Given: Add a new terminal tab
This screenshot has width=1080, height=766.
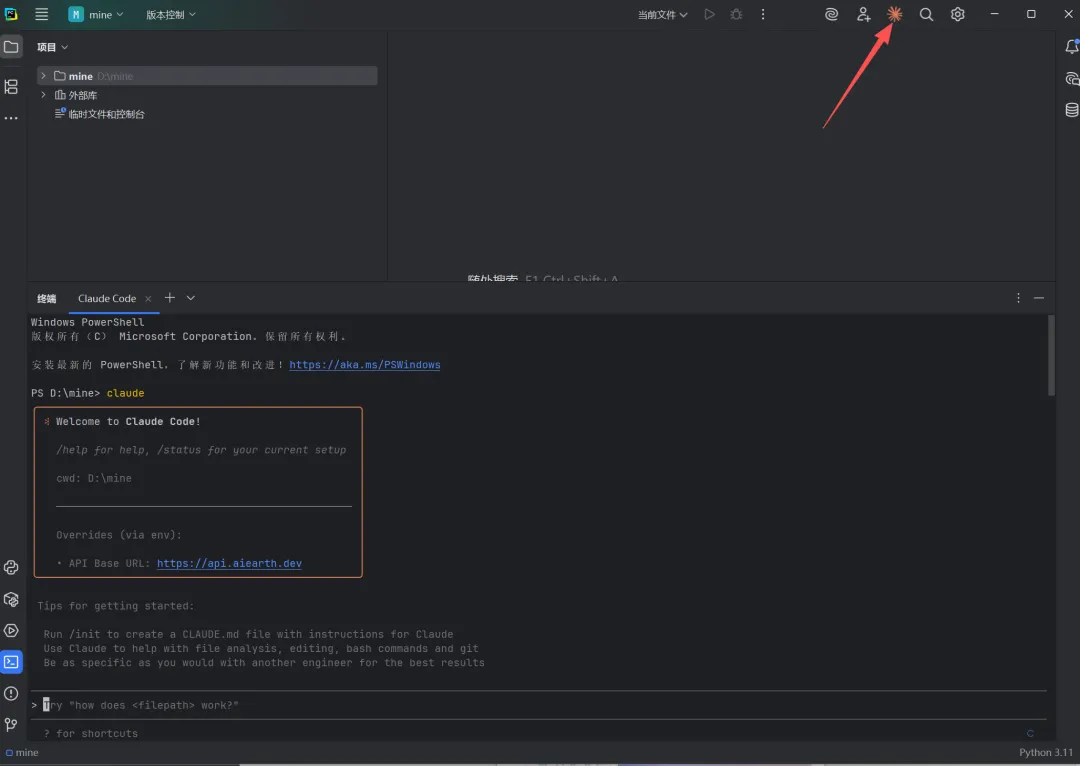Looking at the screenshot, I should (x=169, y=298).
